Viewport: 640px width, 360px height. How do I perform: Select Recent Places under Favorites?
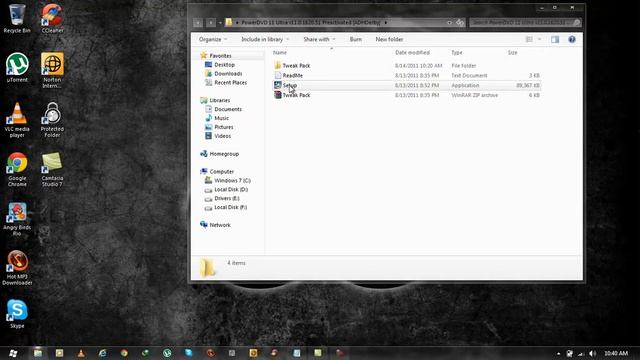(x=231, y=82)
